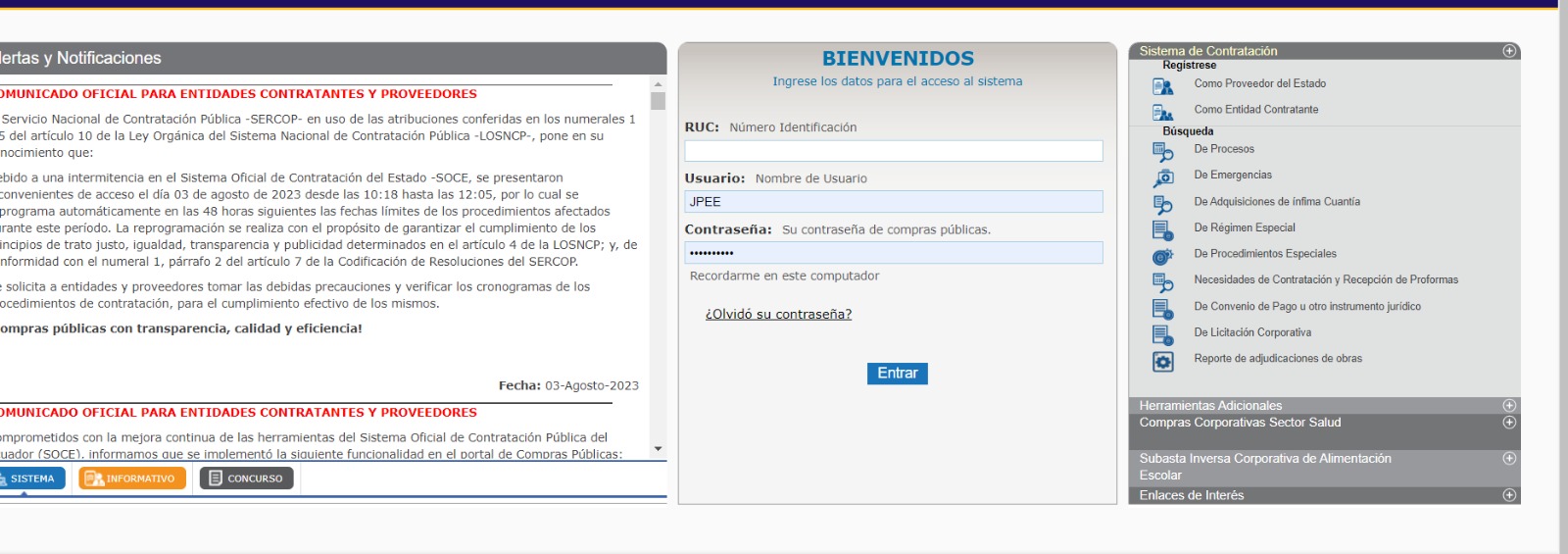Expand Compras Corporativas Sector Salud section
Image resolution: width=1568 pixels, height=554 pixels.
coord(1509,423)
